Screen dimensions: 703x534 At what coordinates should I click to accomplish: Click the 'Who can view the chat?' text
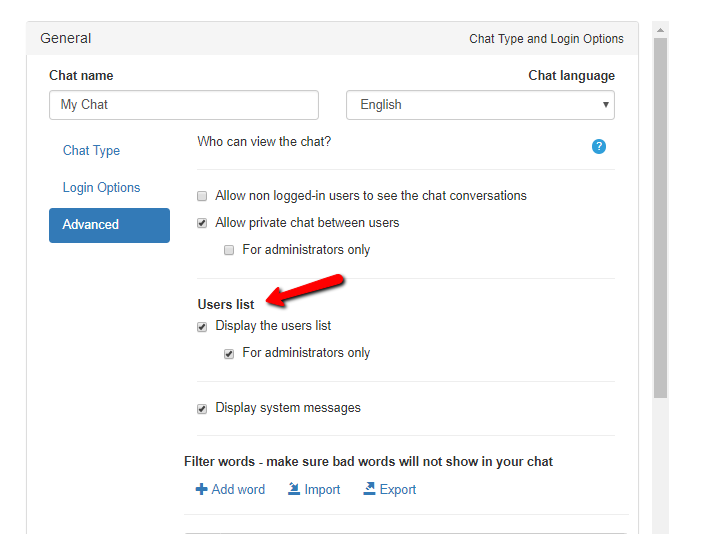coord(264,142)
